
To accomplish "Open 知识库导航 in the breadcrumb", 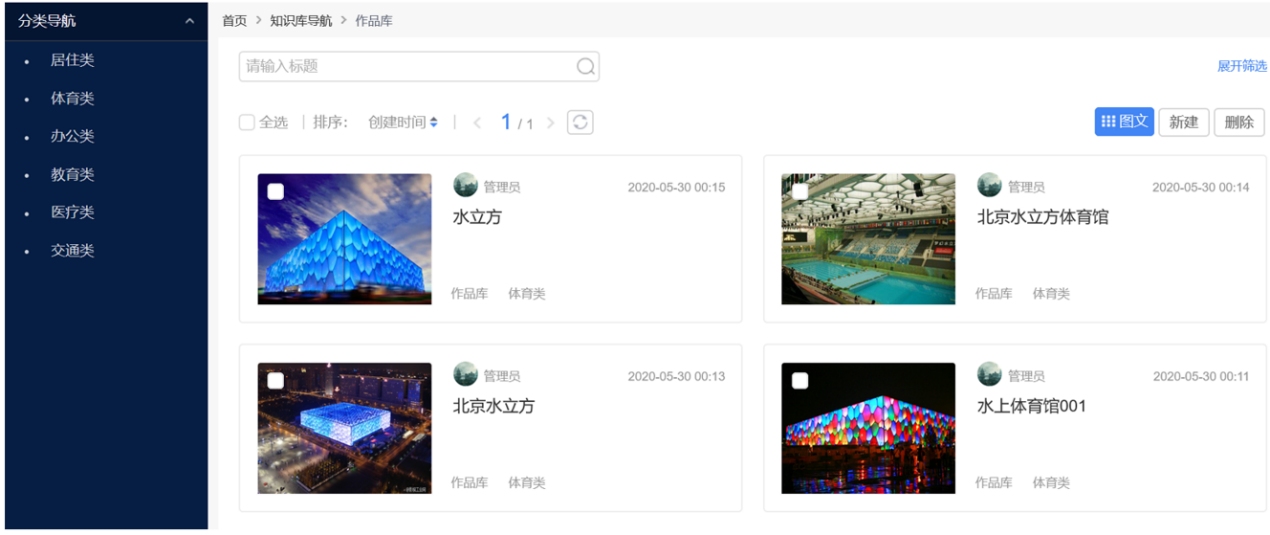I will click(301, 21).
